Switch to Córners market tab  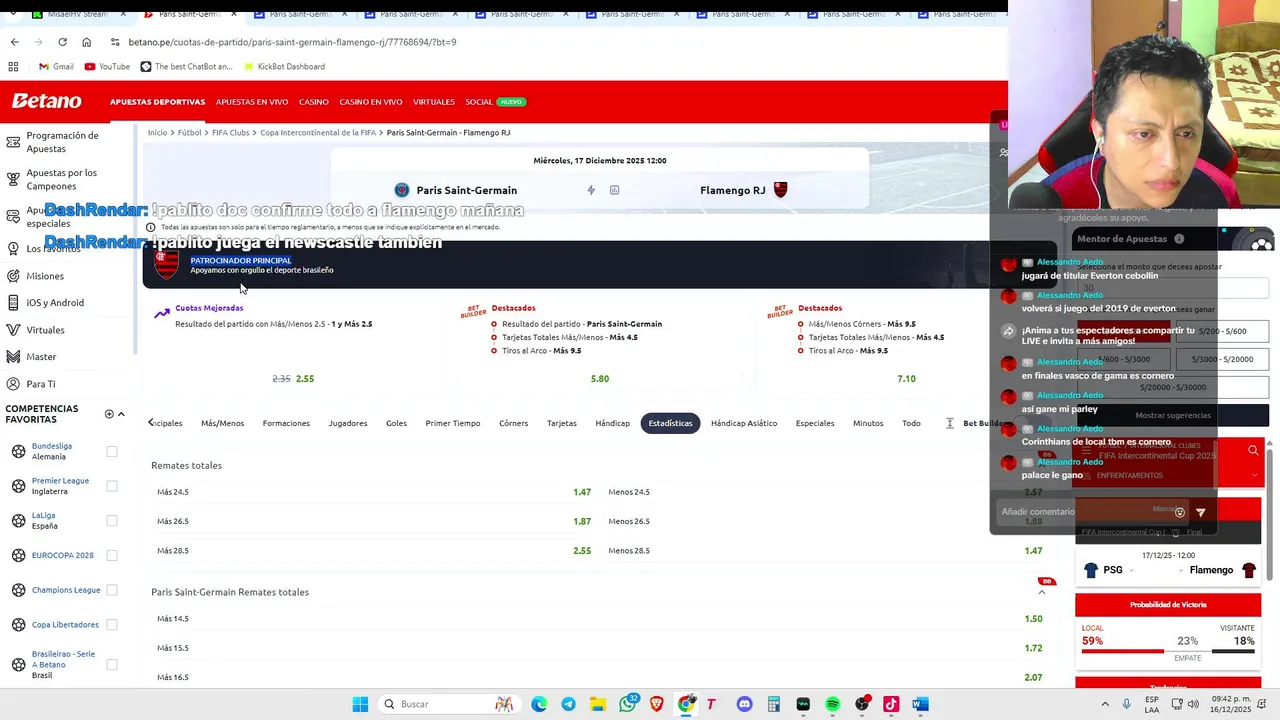[513, 423]
